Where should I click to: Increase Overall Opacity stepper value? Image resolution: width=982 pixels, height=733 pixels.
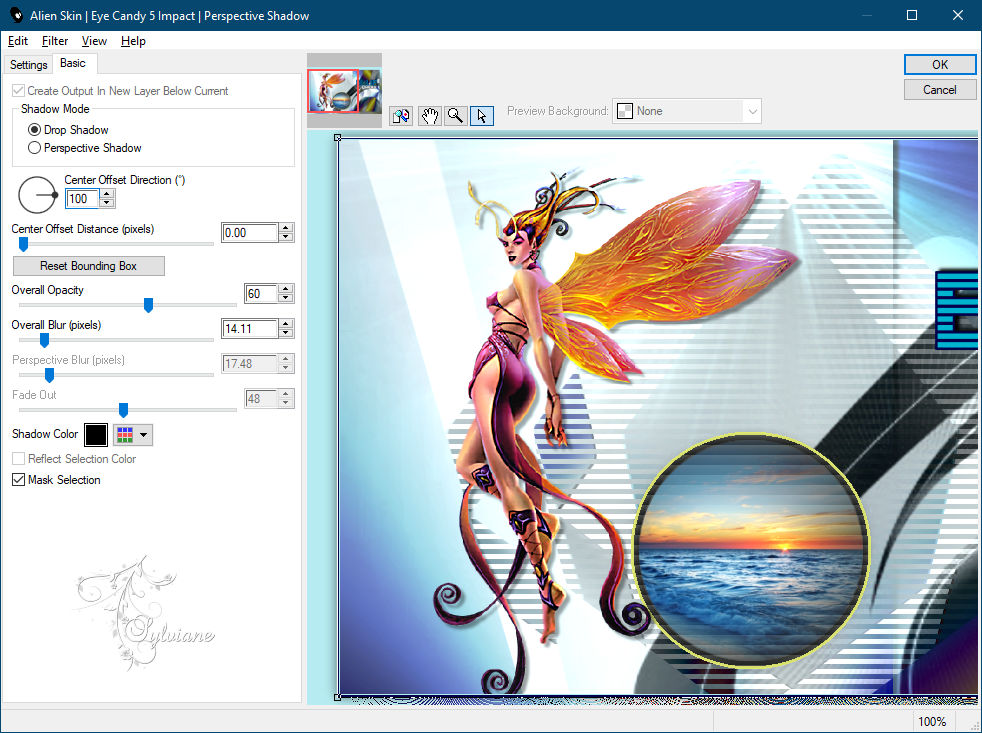click(x=286, y=289)
